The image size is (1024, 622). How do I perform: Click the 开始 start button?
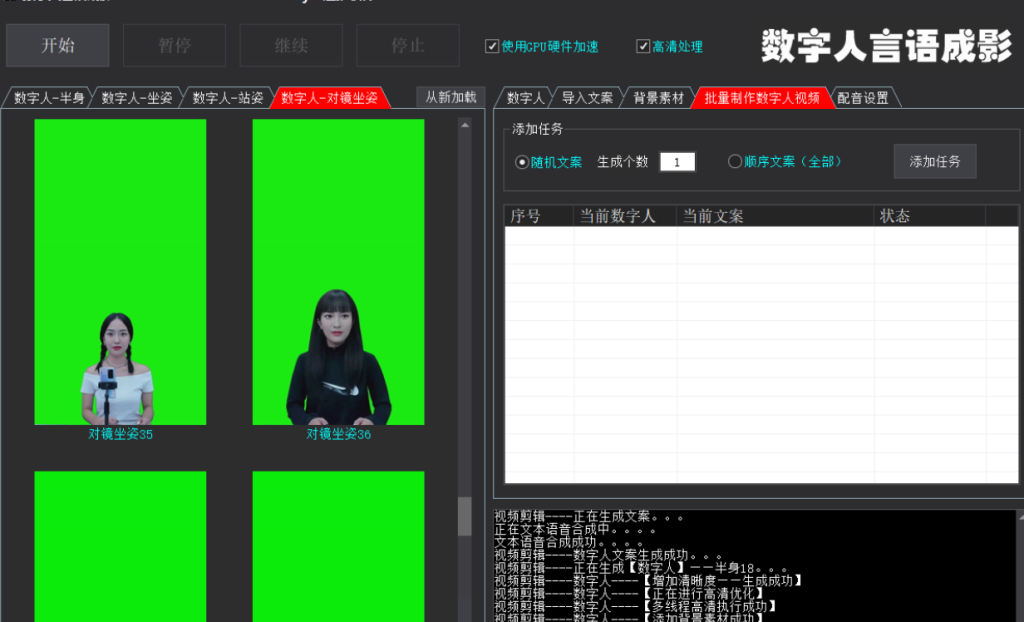pyautogui.click(x=57, y=45)
